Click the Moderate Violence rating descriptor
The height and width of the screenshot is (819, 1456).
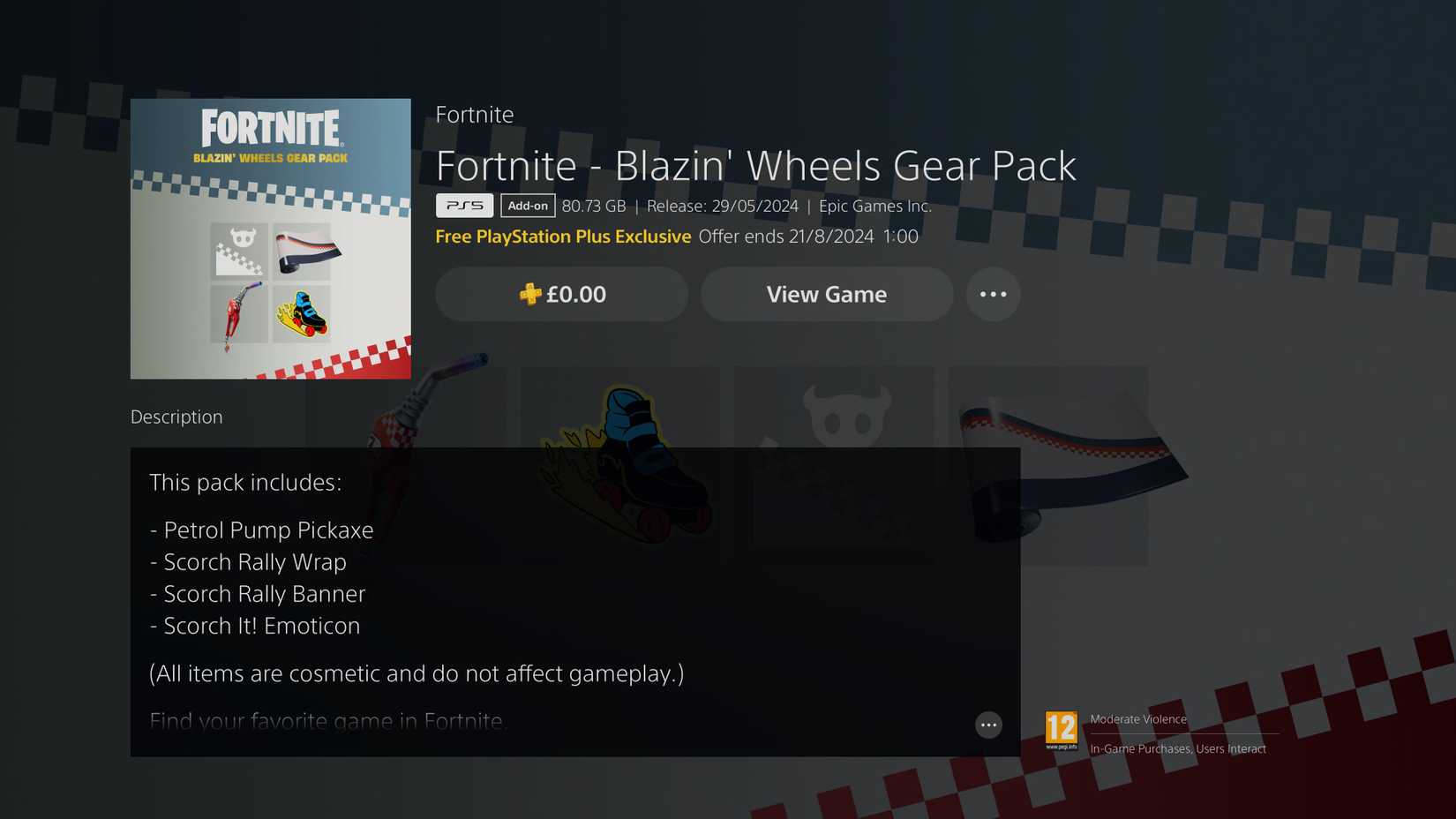(1138, 719)
